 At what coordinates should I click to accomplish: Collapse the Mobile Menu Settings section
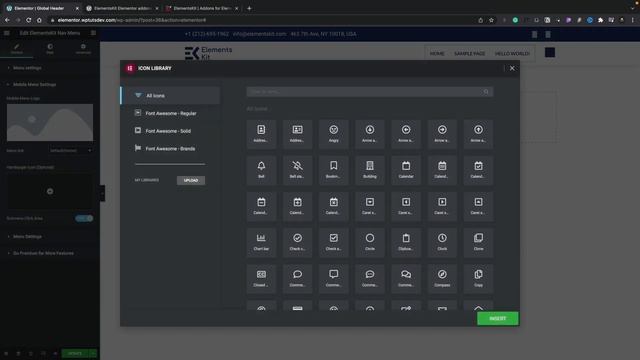click(x=50, y=84)
